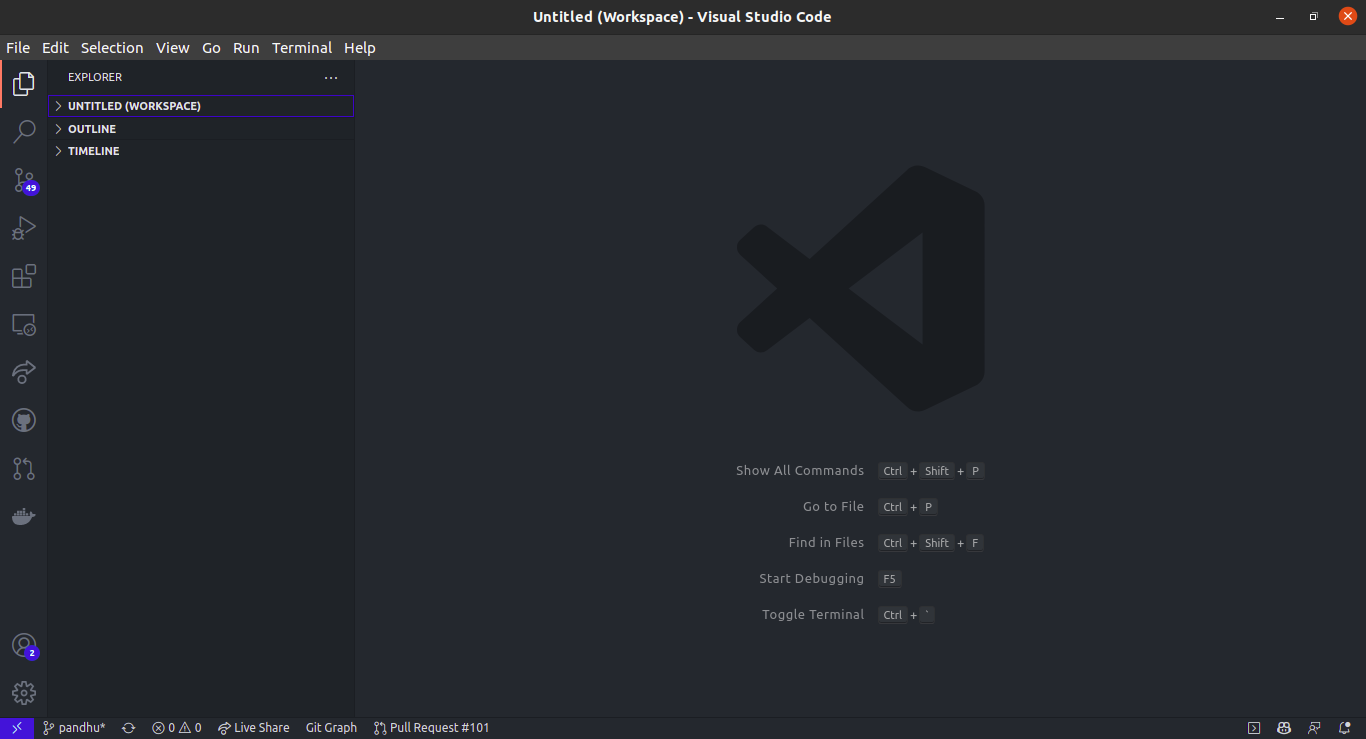This screenshot has height=739, width=1366.
Task: Open GitHub Pull Requests activity bar view
Action: (23, 468)
